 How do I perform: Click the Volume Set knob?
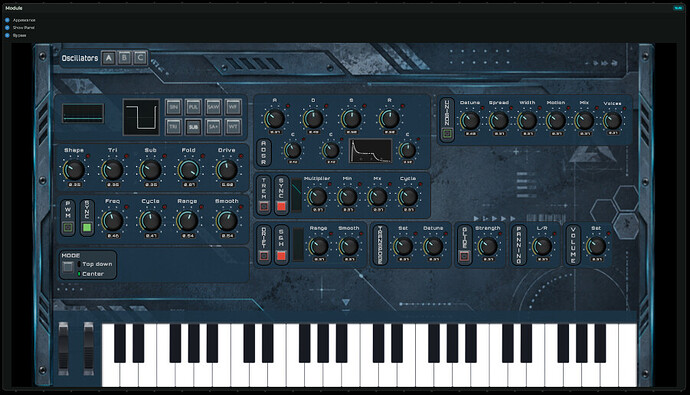pyautogui.click(x=596, y=246)
